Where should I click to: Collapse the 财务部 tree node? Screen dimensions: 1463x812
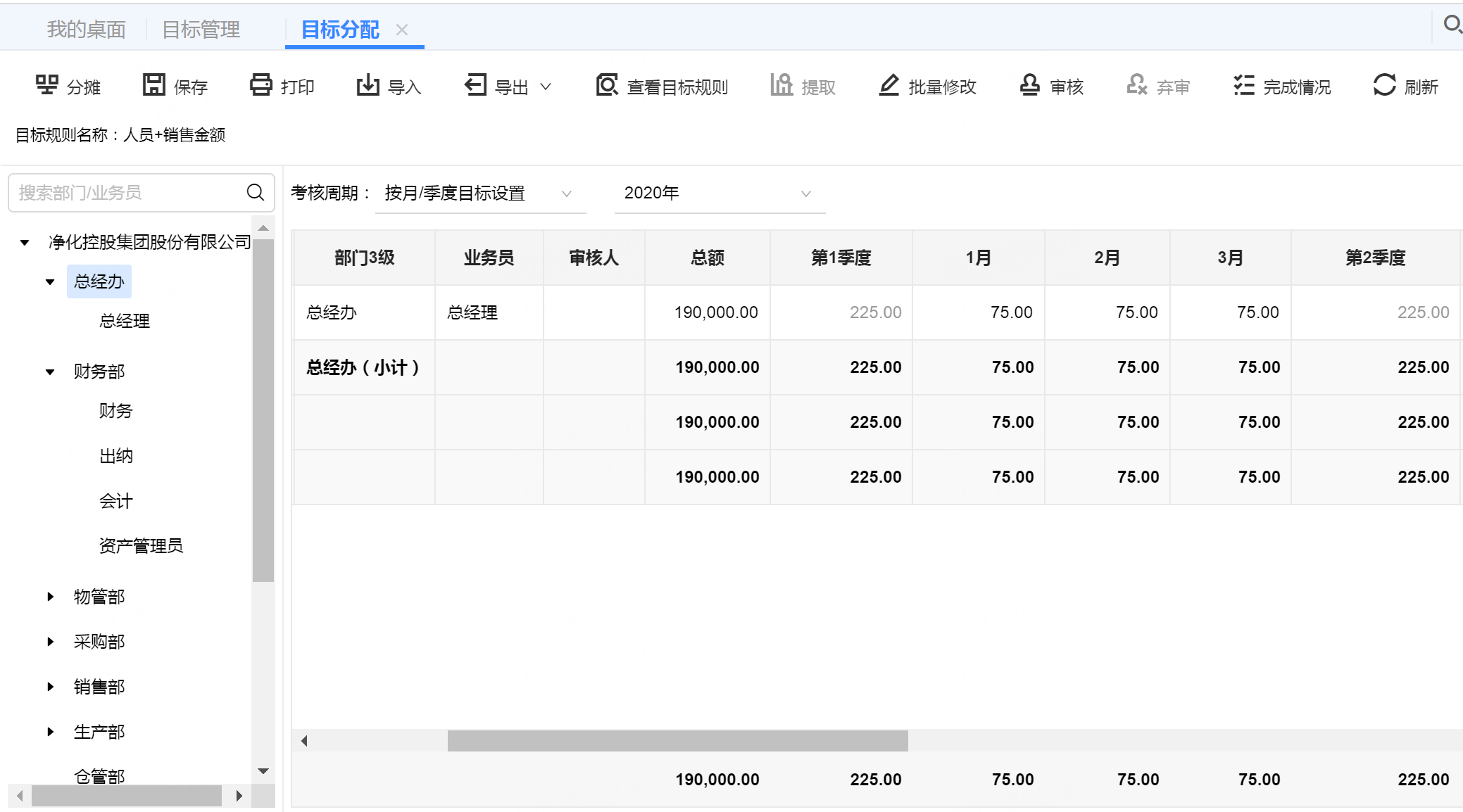(x=50, y=372)
